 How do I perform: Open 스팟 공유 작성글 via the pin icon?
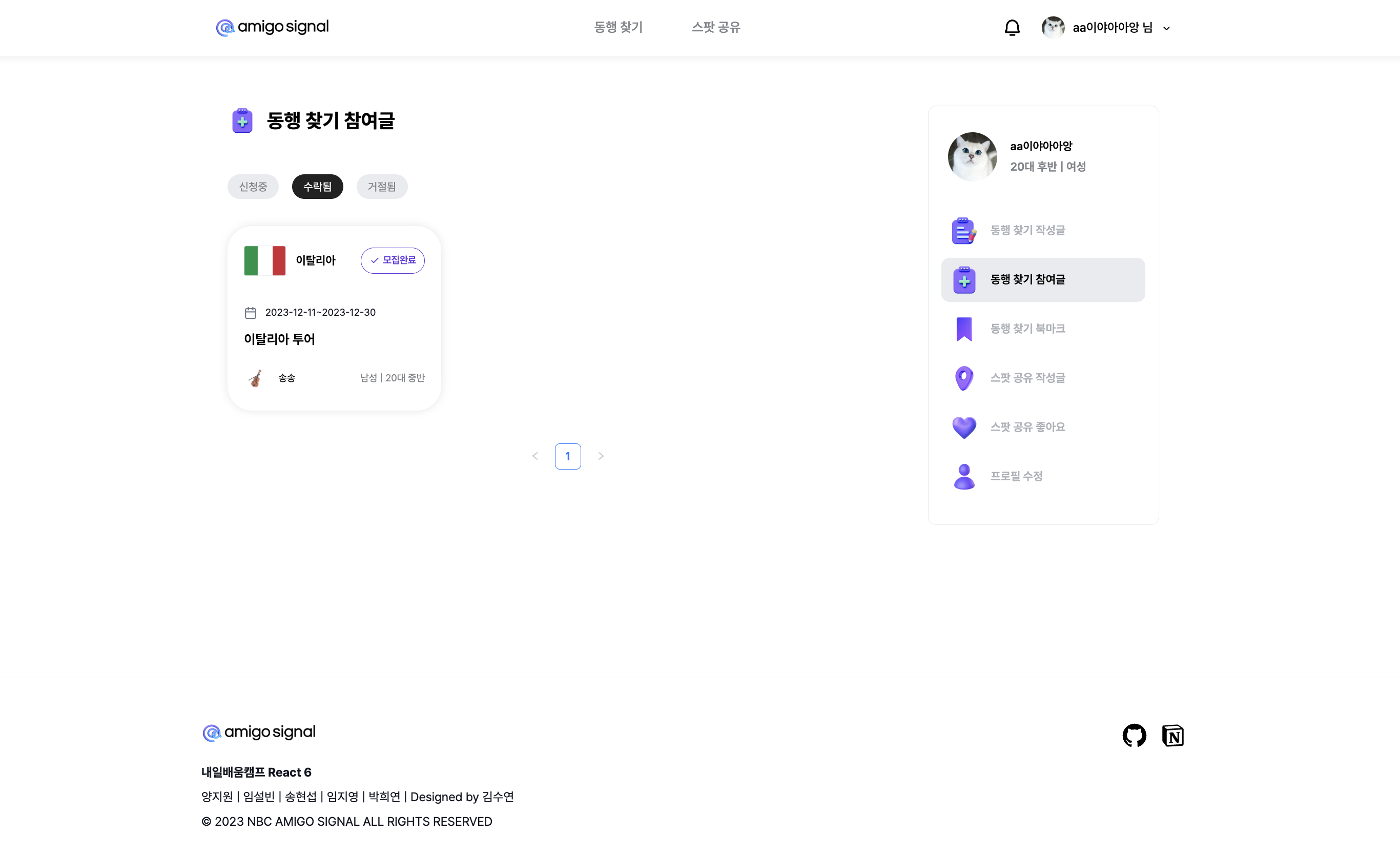963,377
